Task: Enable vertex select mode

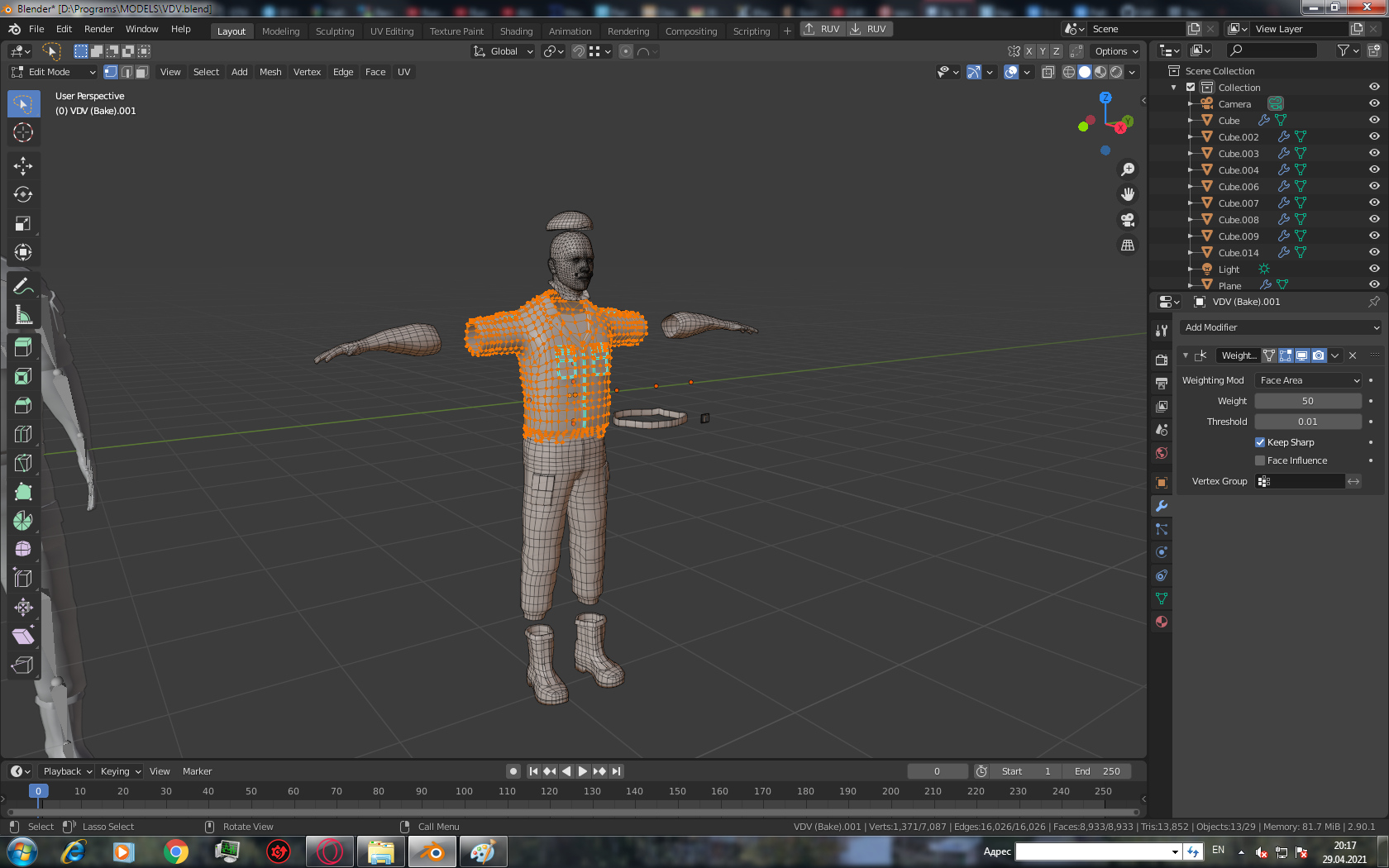Action: coord(111,72)
